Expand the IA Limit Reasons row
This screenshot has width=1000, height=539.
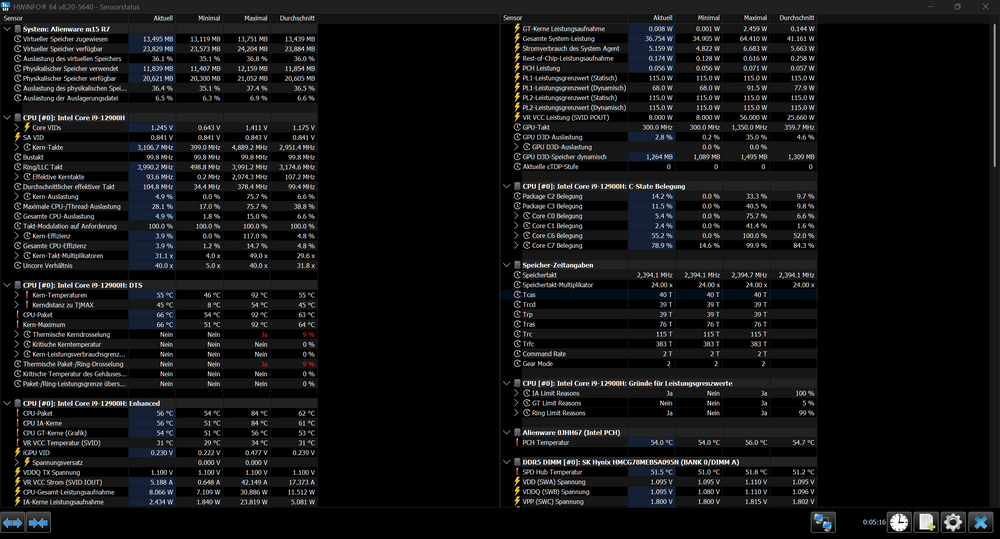tap(516, 393)
